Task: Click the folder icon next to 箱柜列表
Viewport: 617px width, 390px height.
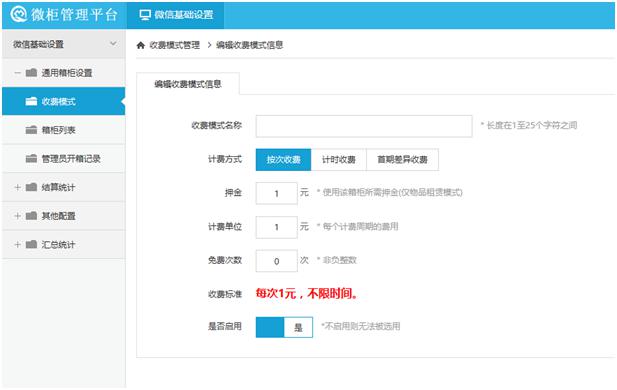Action: click(31, 130)
